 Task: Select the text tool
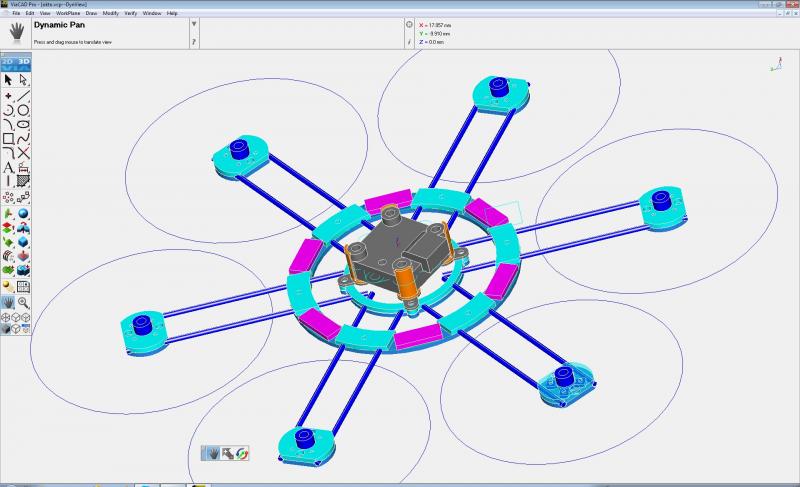click(8, 167)
